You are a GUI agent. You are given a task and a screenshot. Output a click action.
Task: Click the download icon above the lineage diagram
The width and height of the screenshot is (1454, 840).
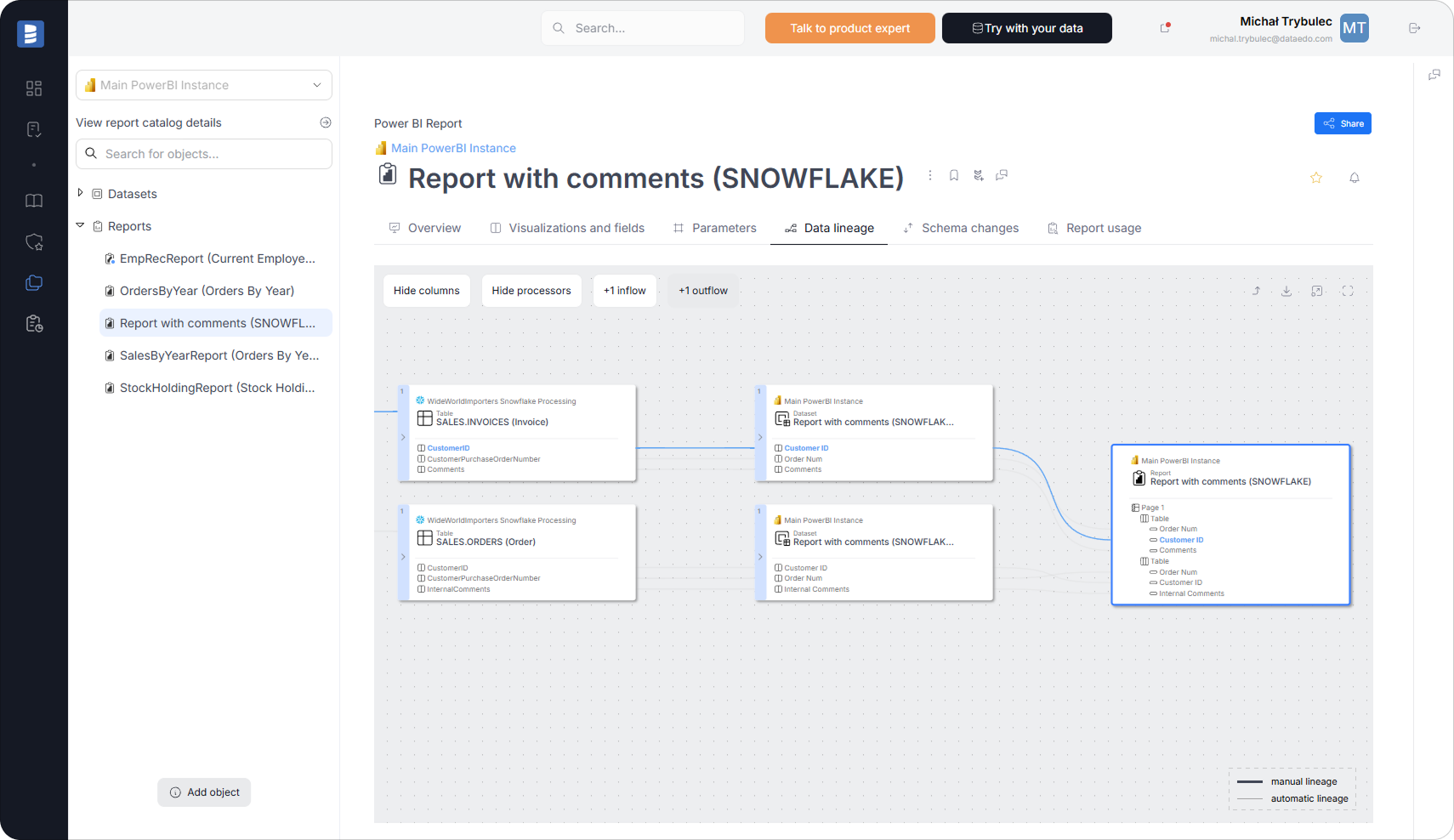tap(1286, 291)
